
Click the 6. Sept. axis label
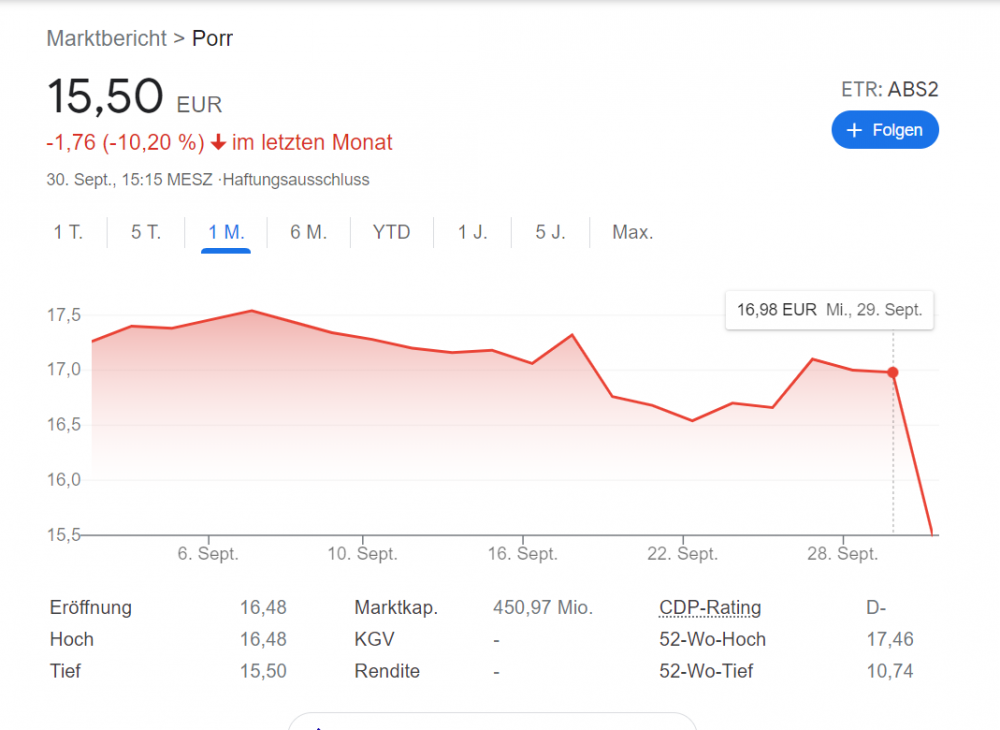pyautogui.click(x=208, y=553)
